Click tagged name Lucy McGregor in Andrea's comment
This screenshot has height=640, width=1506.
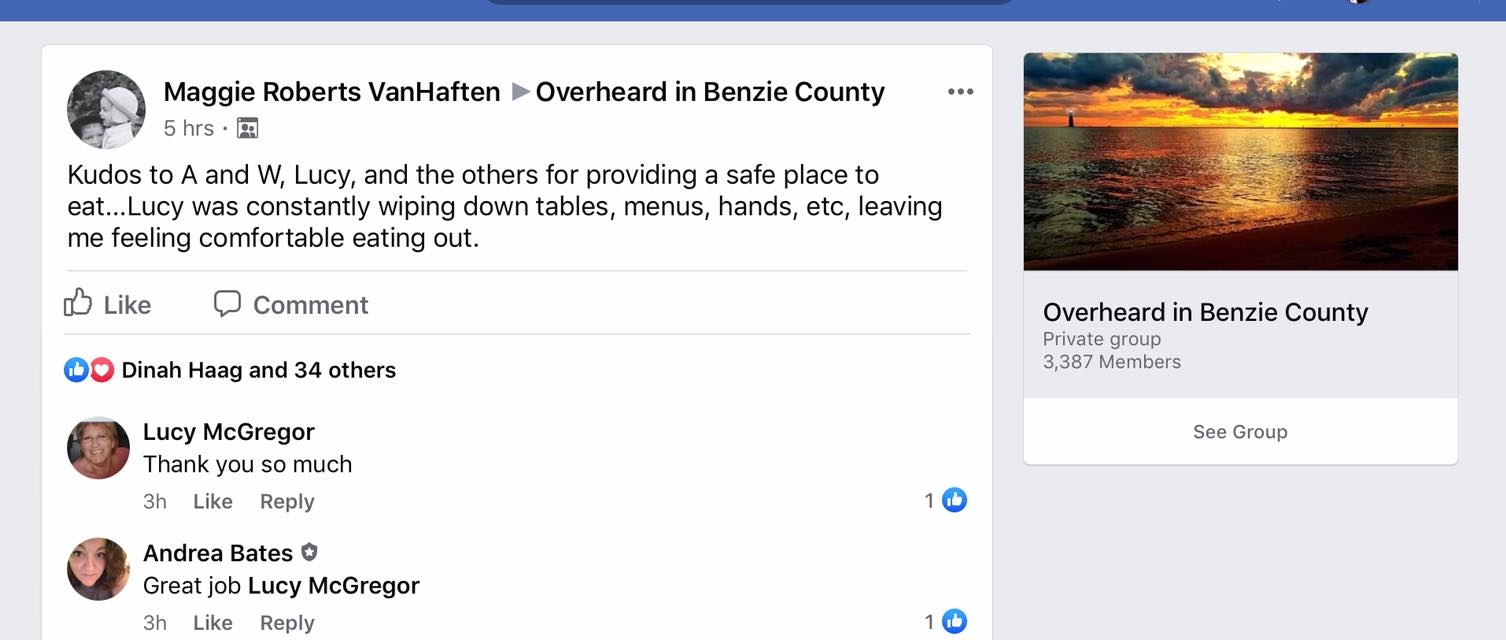334,585
